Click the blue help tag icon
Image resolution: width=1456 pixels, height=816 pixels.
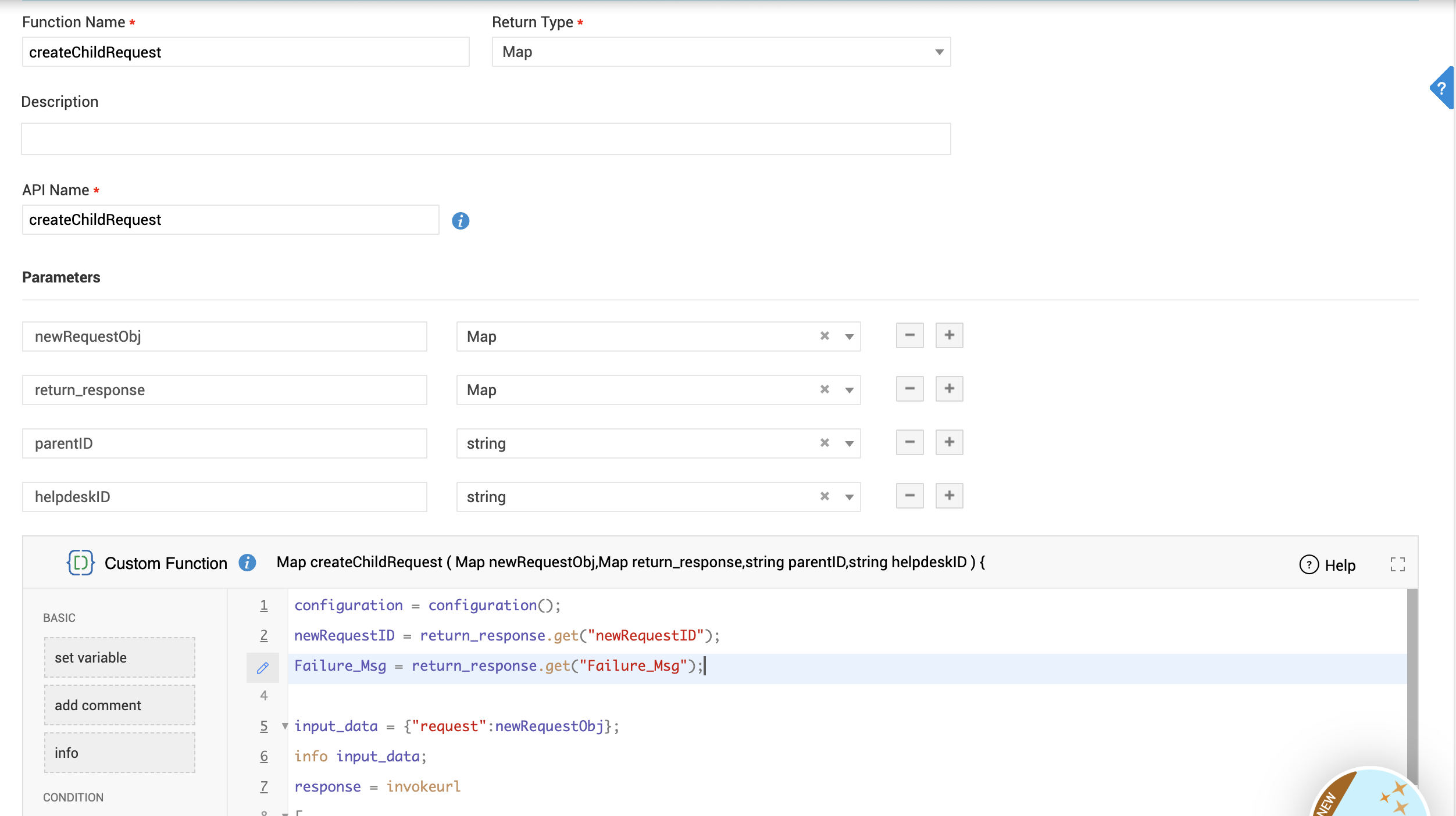[x=1442, y=88]
